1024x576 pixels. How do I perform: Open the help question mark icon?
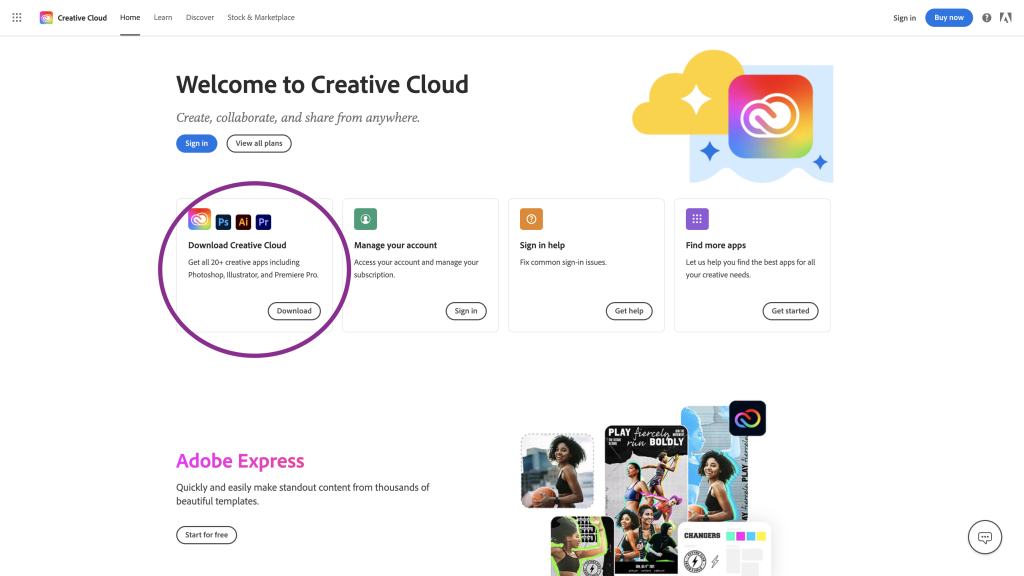pos(987,18)
